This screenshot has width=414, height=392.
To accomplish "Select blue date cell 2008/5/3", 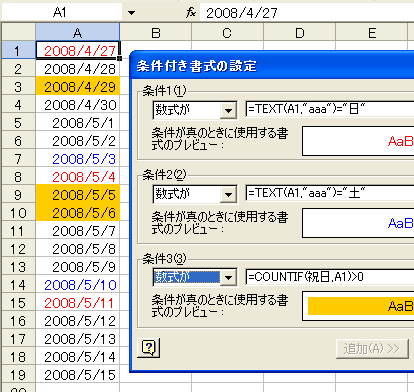I will click(77, 159).
